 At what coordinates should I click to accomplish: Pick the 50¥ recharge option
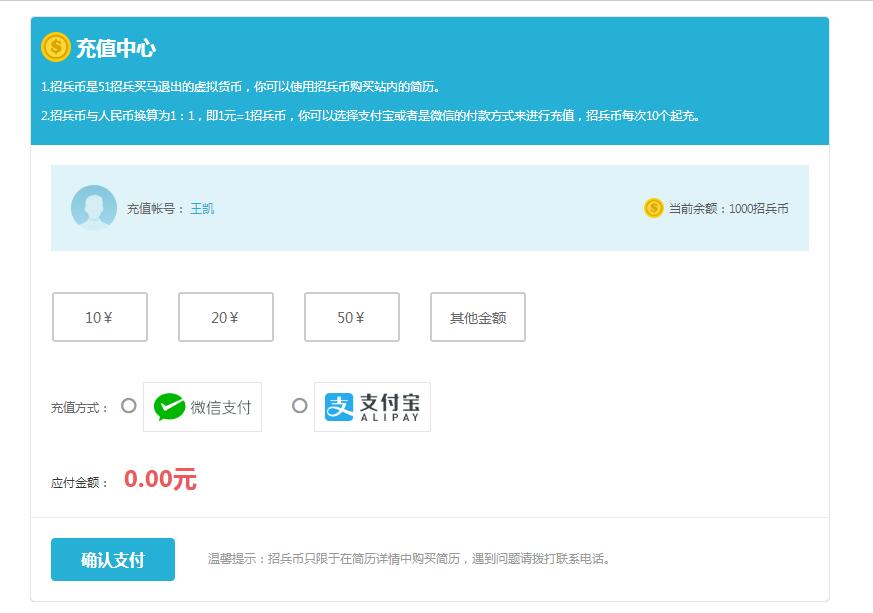click(352, 317)
